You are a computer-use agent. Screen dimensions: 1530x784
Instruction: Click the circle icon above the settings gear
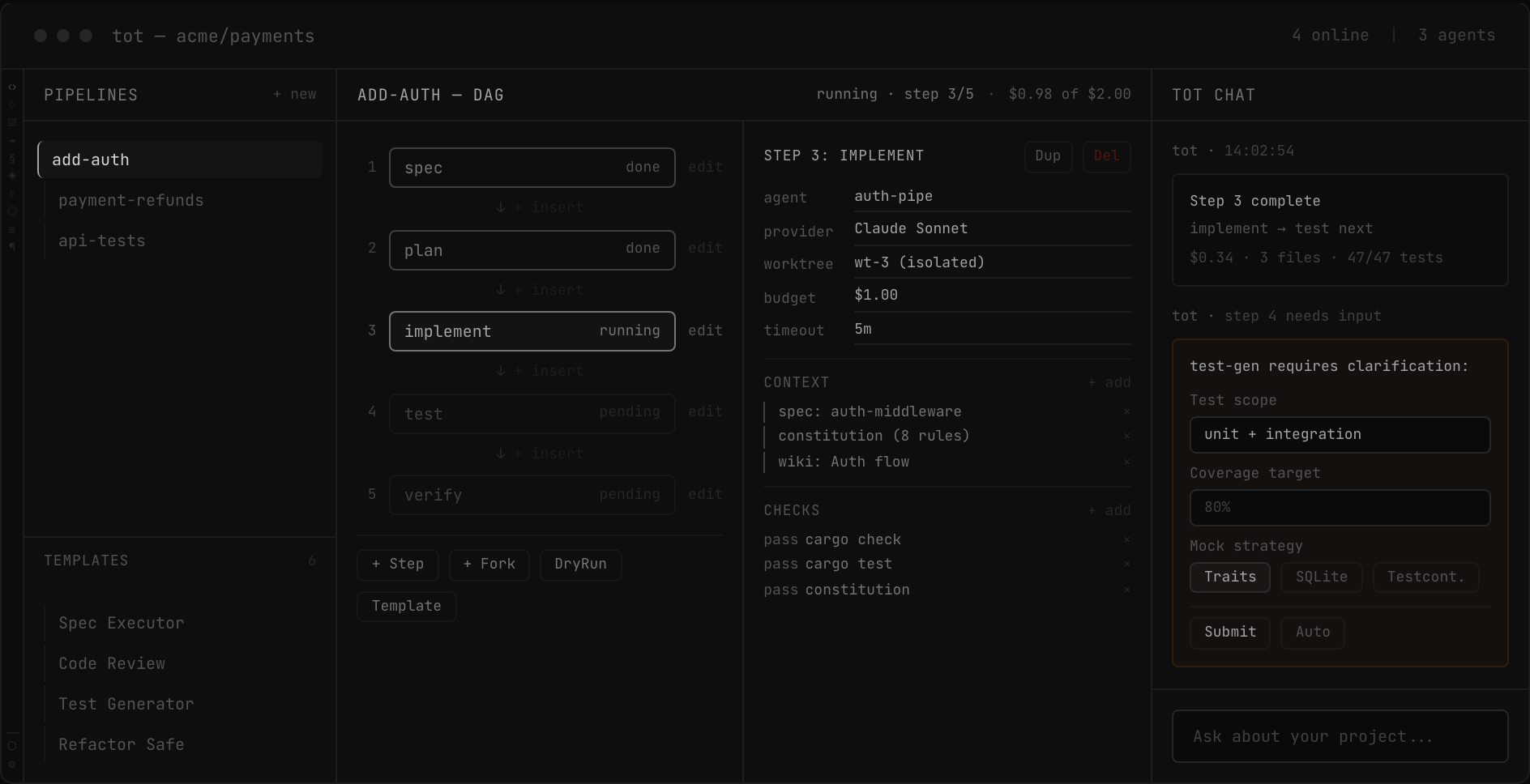click(12, 746)
